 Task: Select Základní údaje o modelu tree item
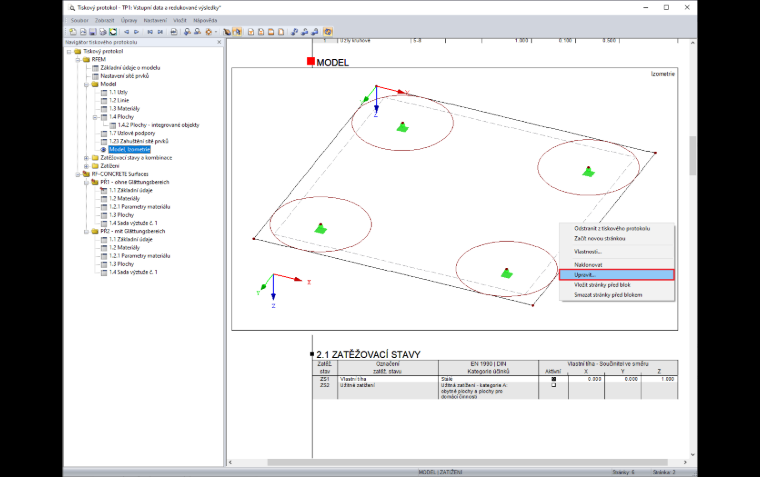coord(130,68)
